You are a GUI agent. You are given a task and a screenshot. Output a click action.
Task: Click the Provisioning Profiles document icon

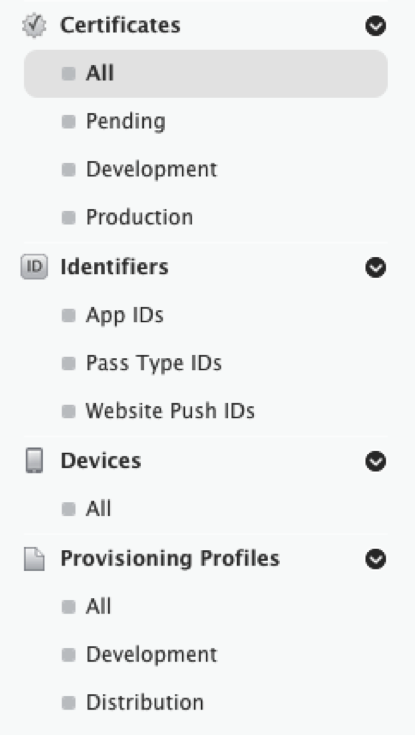tap(34, 559)
